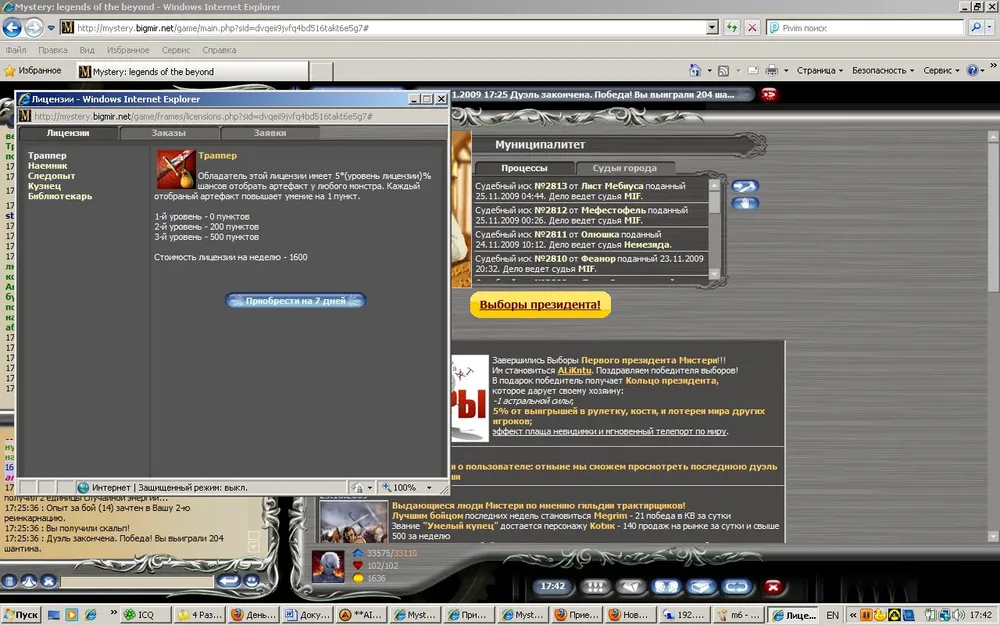Click the Выборы президента! button
The width and height of the screenshot is (1000, 625).
[540, 304]
